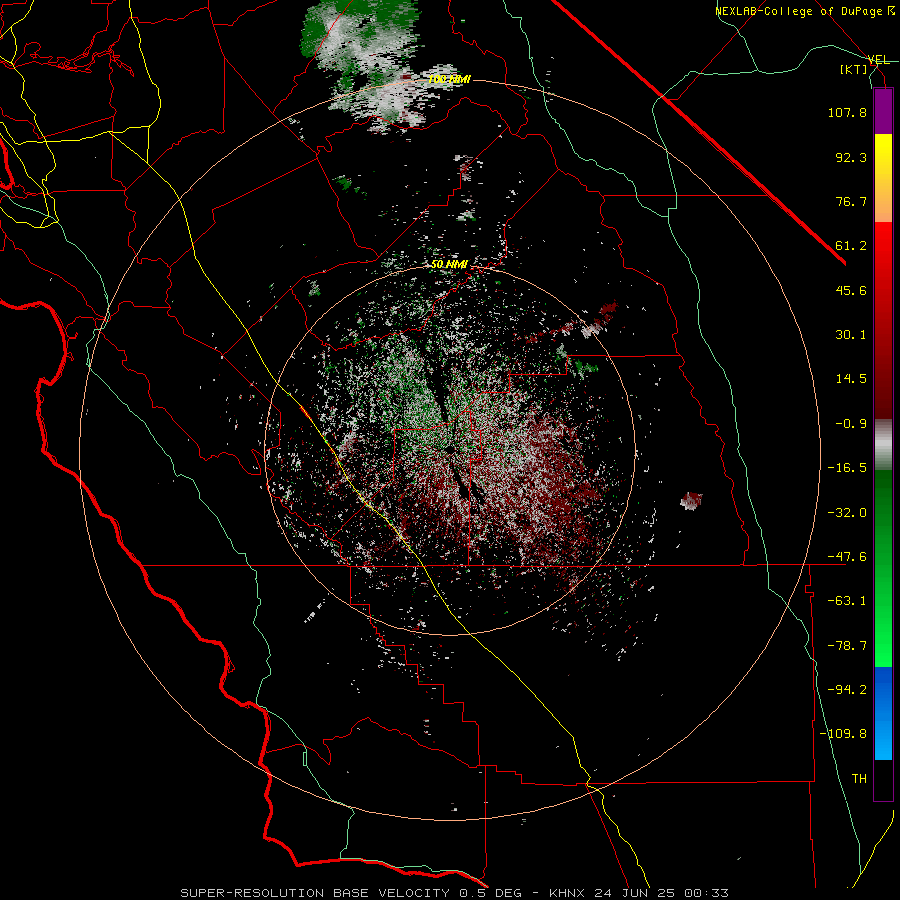The image size is (900, 900).
Task: Click the 92.3 velocity scale value
Action: click(851, 157)
